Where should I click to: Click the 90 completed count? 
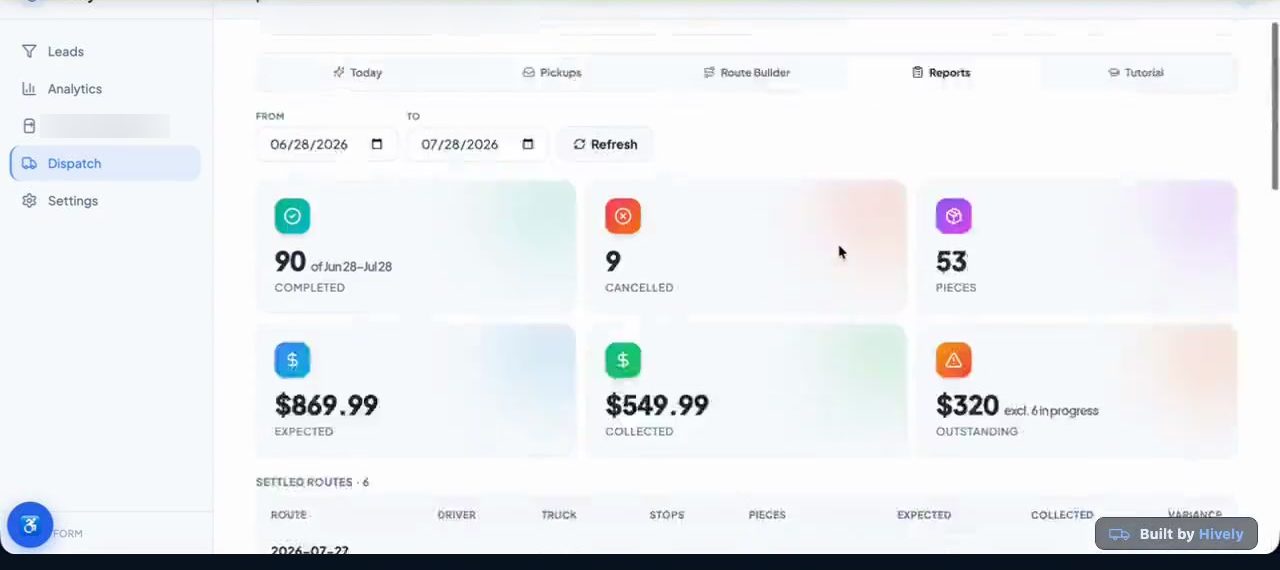coord(290,261)
